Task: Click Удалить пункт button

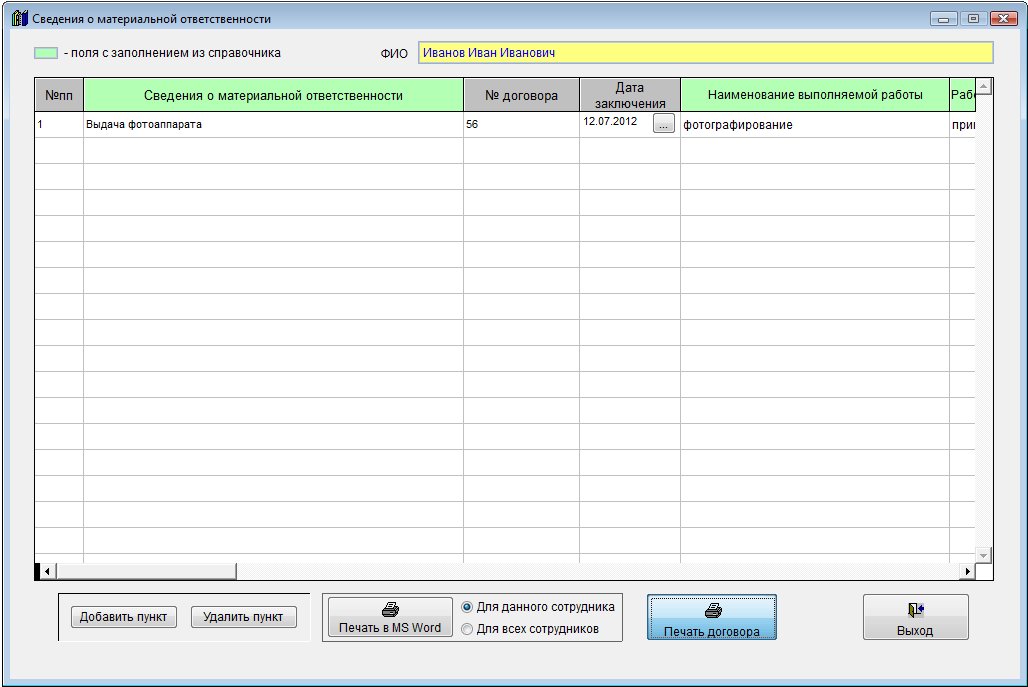Action: (x=243, y=617)
